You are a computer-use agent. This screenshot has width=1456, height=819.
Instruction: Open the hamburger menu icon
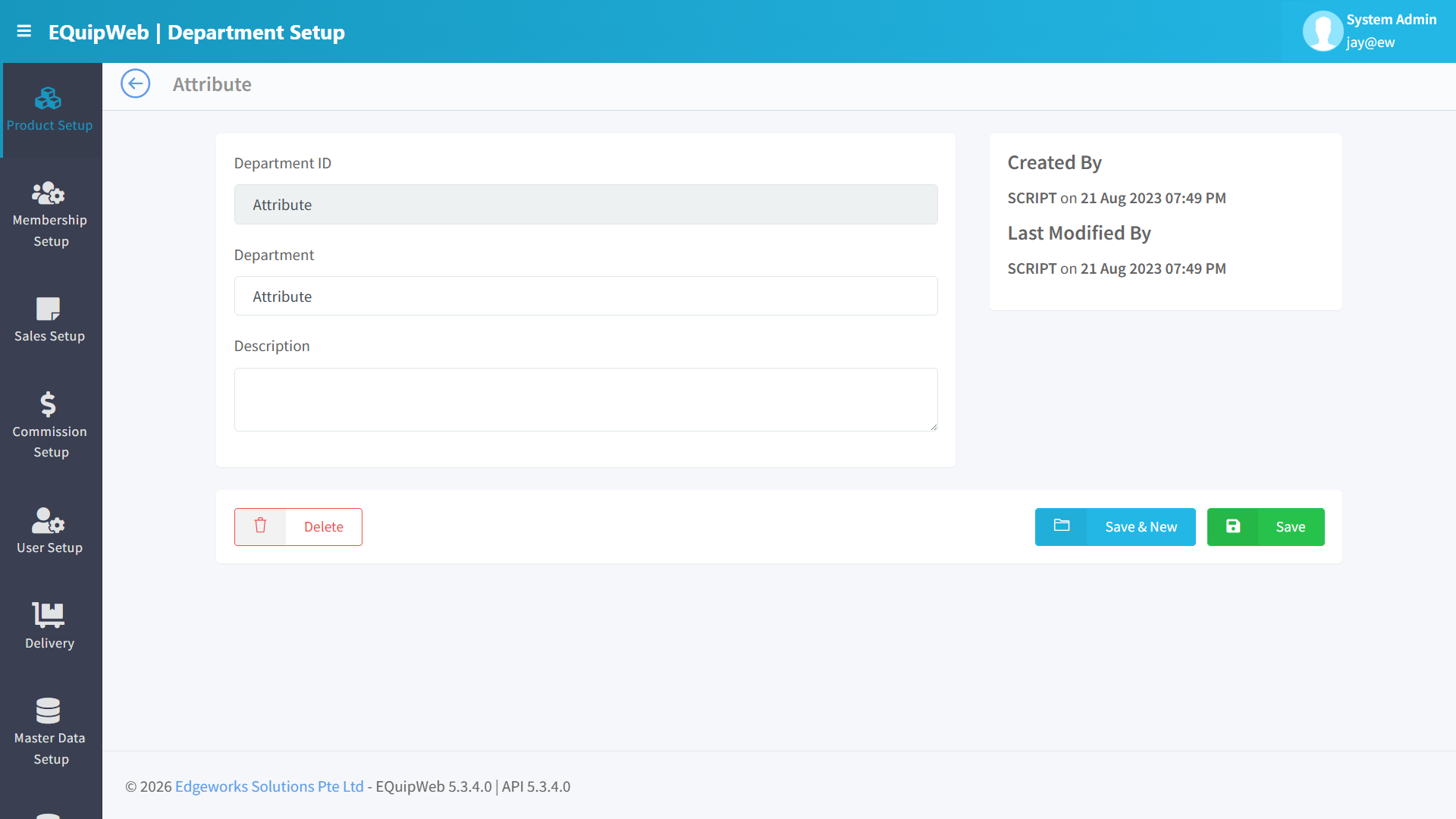(x=24, y=31)
